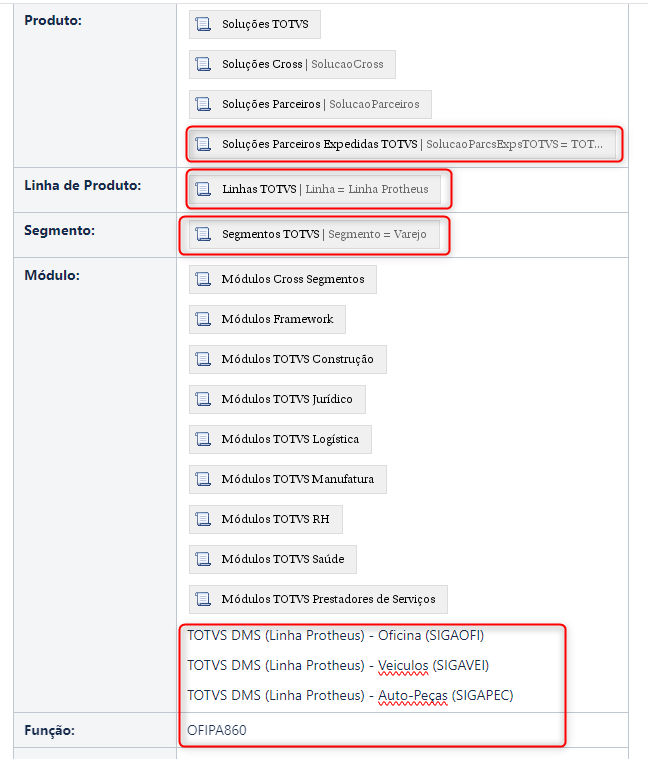Click the page icon beside Módulos Framework
The width and height of the screenshot is (648, 759).
[x=204, y=319]
